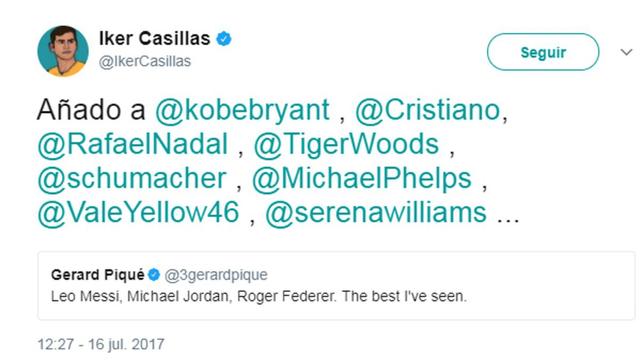The image size is (640, 360).
Task: Click the Añado a tweet text
Action: [91, 110]
